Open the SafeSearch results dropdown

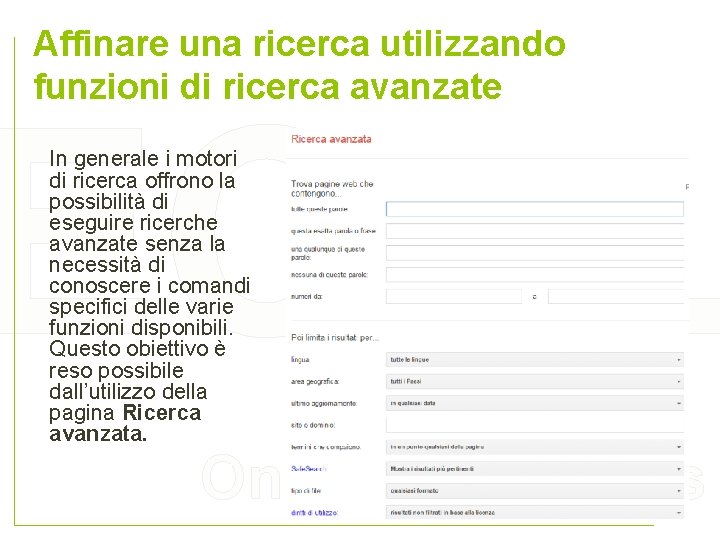point(534,469)
